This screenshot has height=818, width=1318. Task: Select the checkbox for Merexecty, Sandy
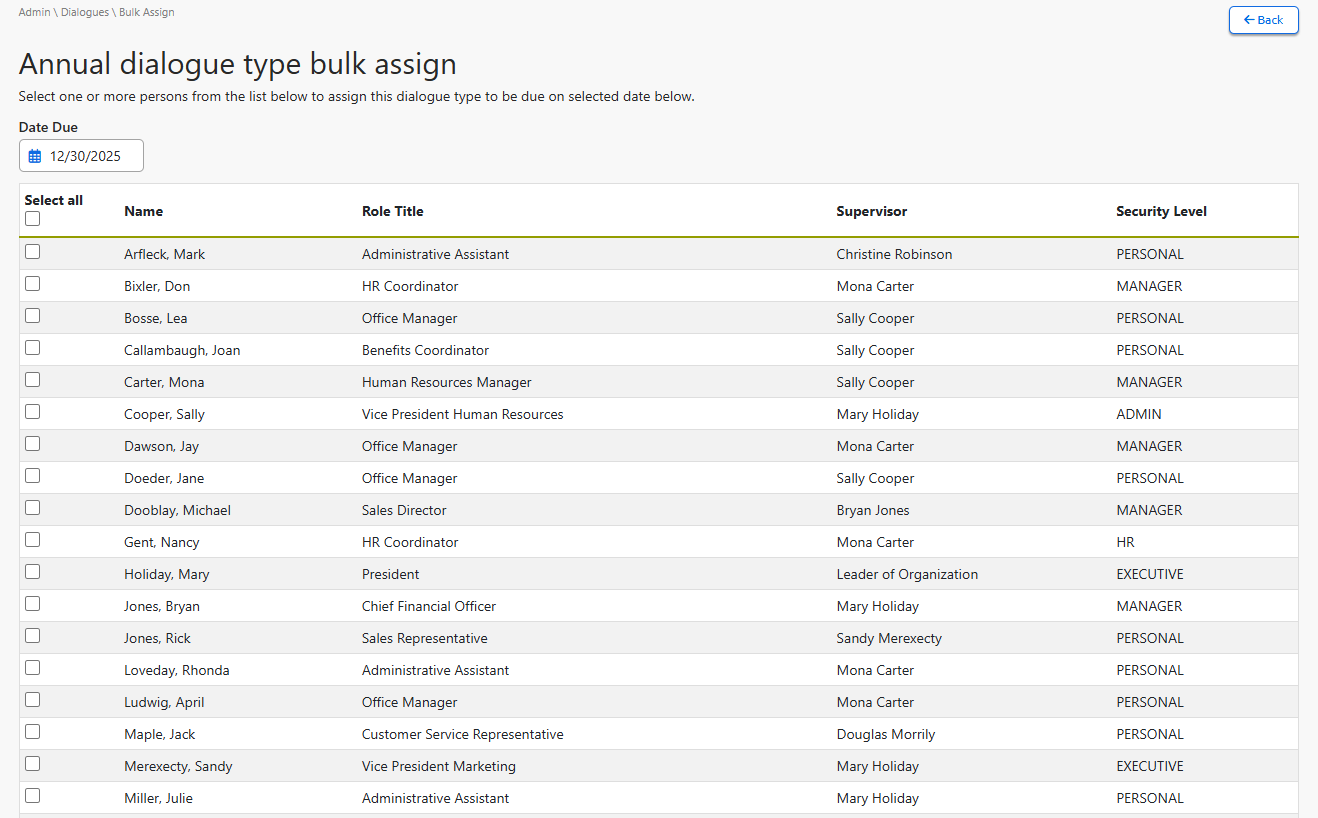[x=33, y=764]
